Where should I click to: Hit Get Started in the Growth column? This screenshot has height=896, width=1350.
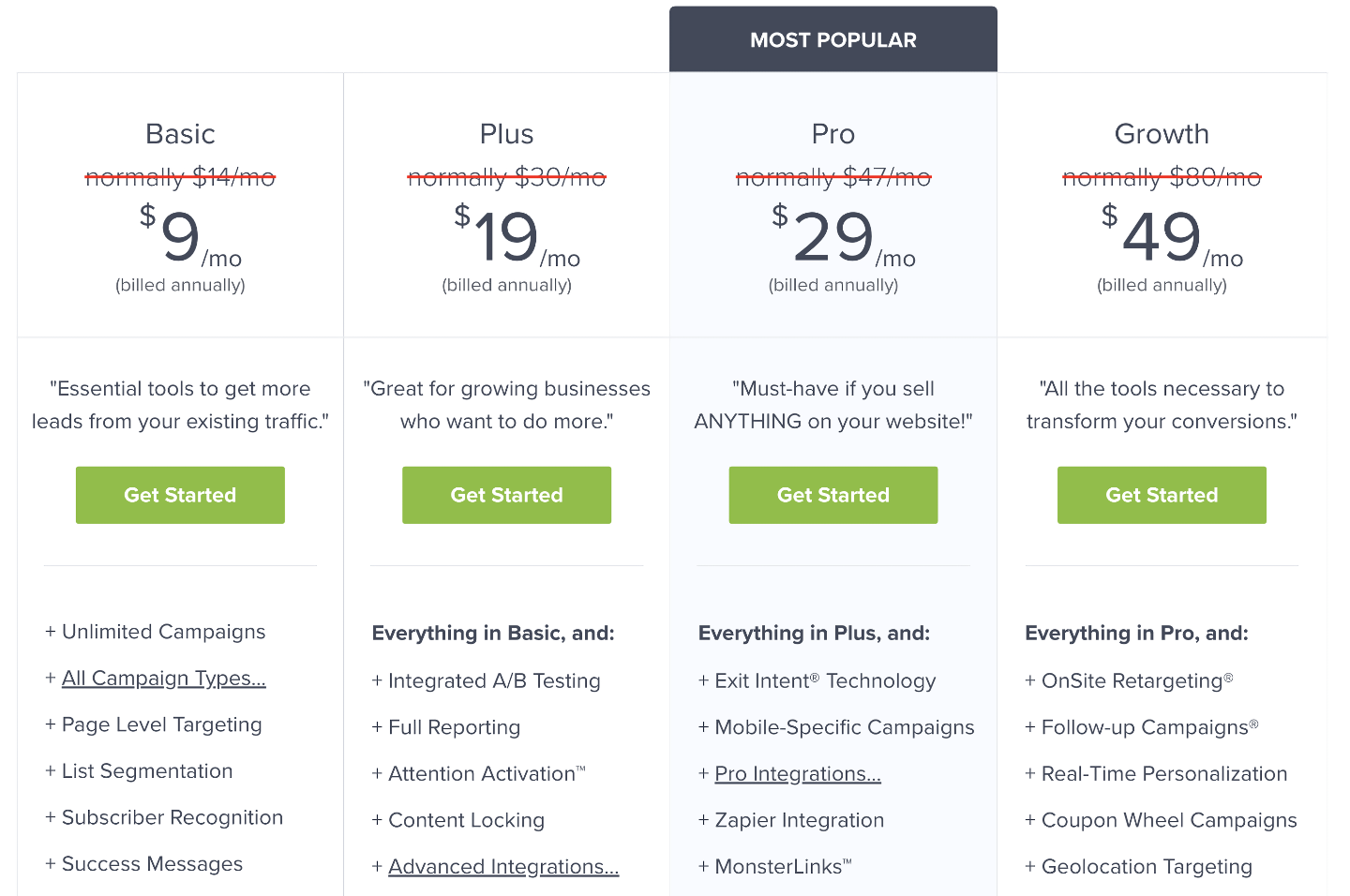tap(1162, 495)
